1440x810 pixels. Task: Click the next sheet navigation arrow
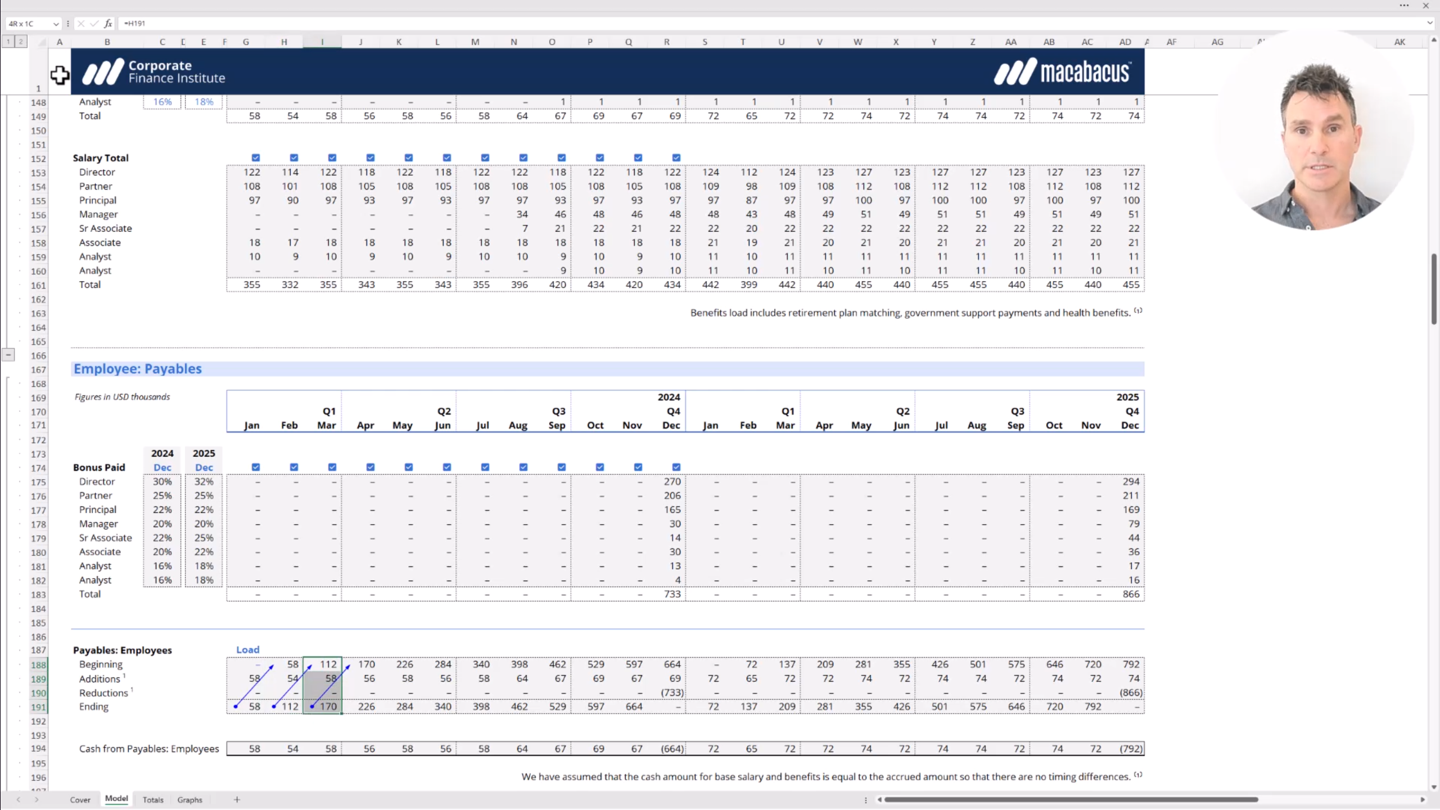36,800
